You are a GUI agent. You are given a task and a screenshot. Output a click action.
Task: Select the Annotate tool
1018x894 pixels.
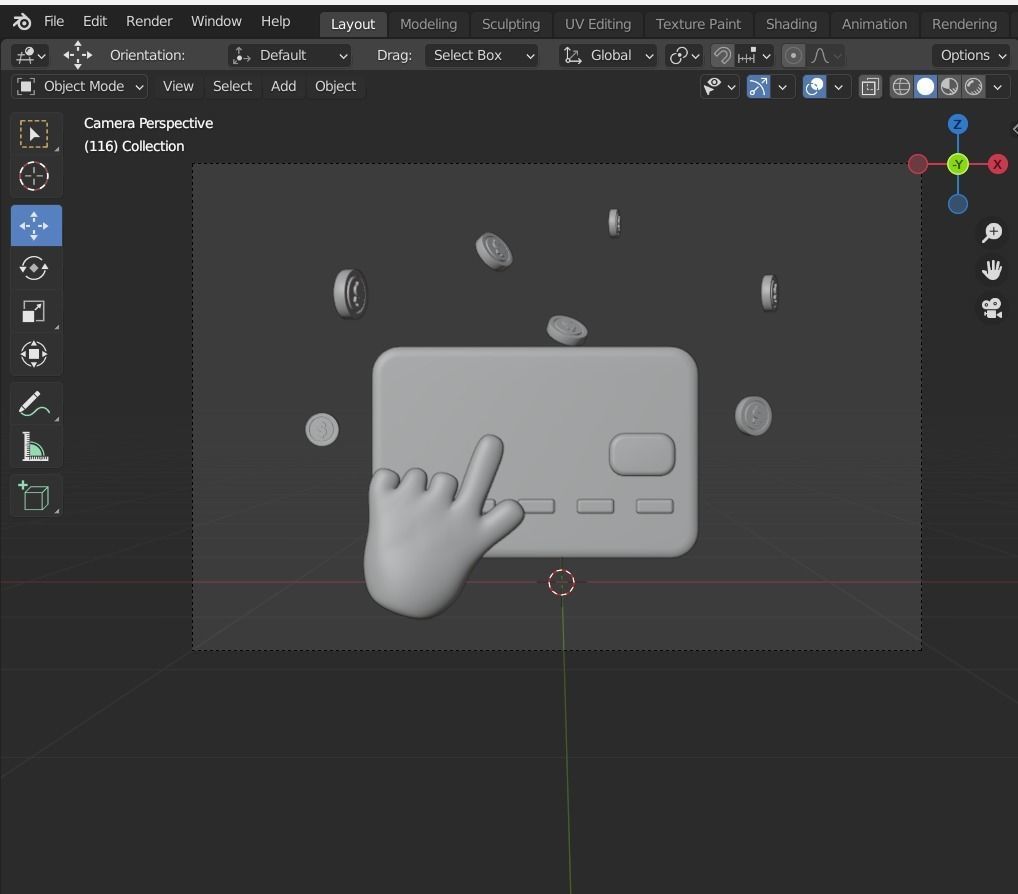(x=34, y=404)
